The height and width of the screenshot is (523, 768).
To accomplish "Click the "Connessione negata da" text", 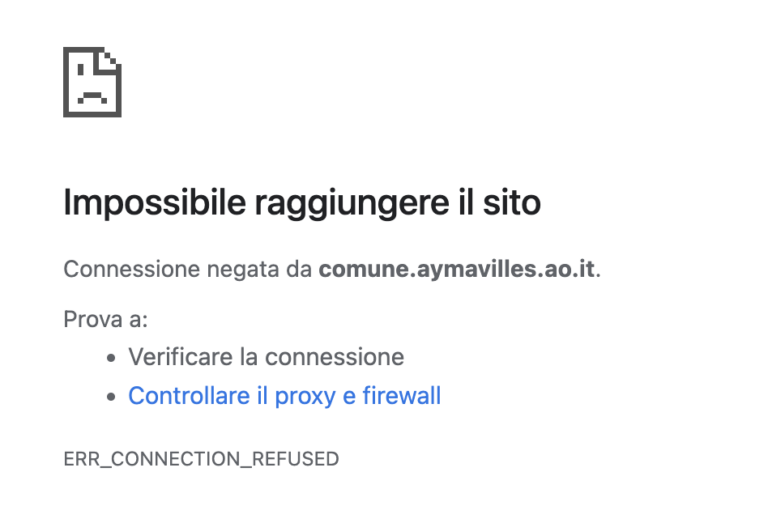I will point(187,270).
